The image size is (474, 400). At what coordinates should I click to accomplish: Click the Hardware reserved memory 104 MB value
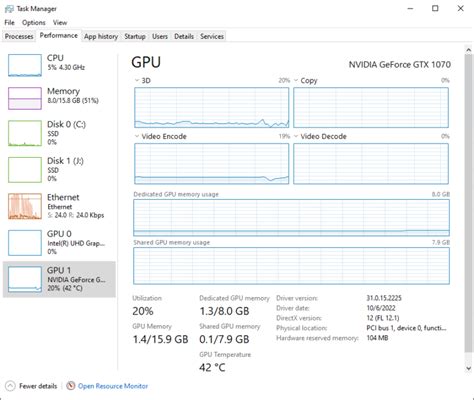pos(377,338)
